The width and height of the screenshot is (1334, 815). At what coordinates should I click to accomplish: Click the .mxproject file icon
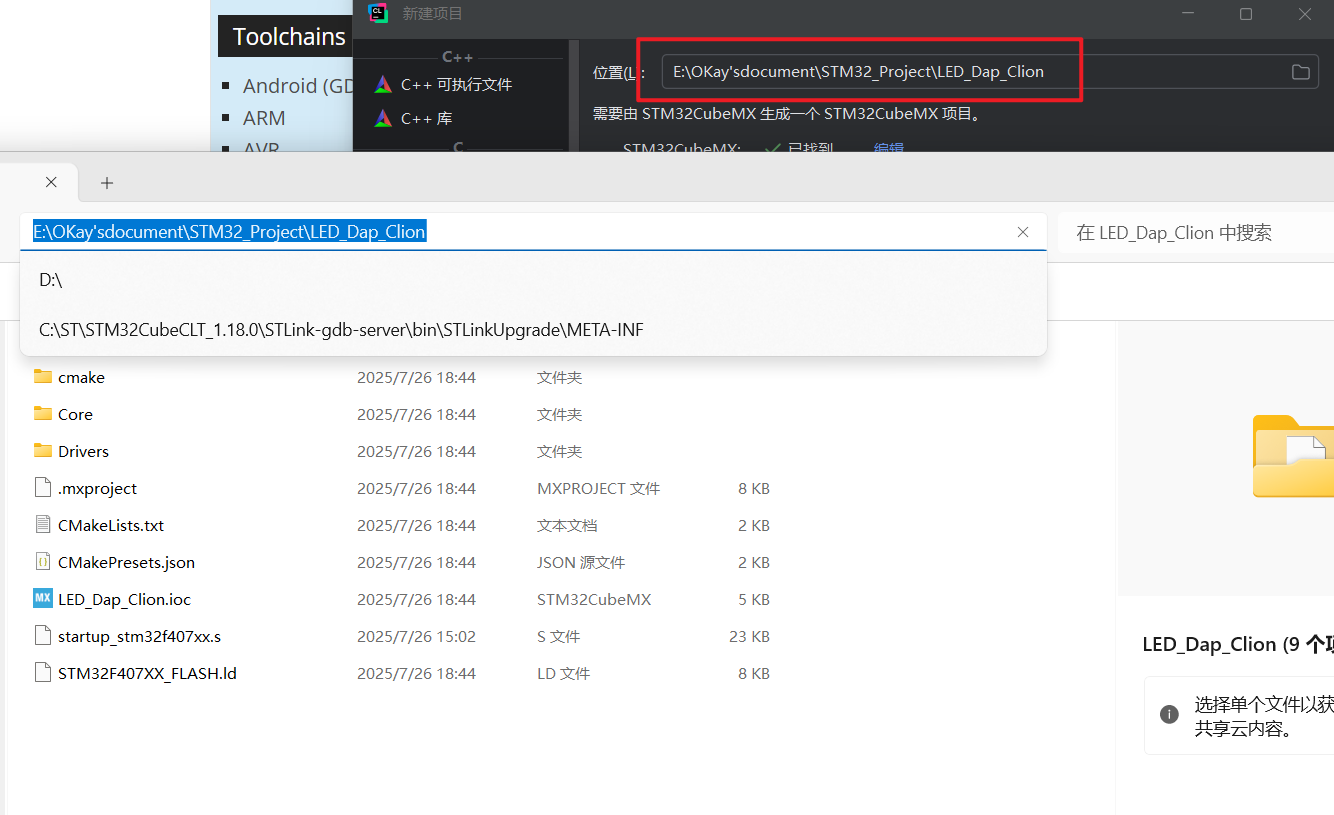coord(42,488)
